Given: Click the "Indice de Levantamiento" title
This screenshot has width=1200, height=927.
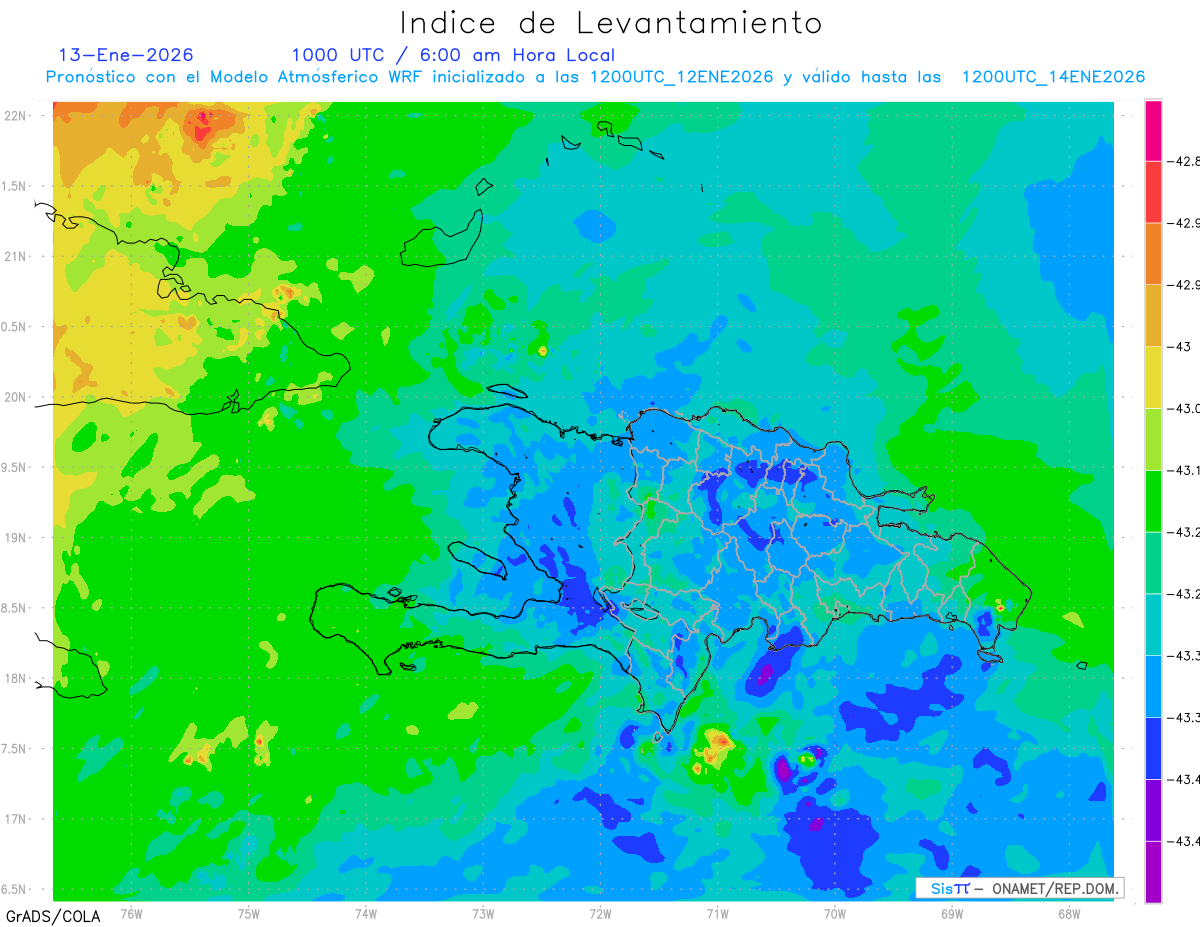Looking at the screenshot, I should point(611,23).
